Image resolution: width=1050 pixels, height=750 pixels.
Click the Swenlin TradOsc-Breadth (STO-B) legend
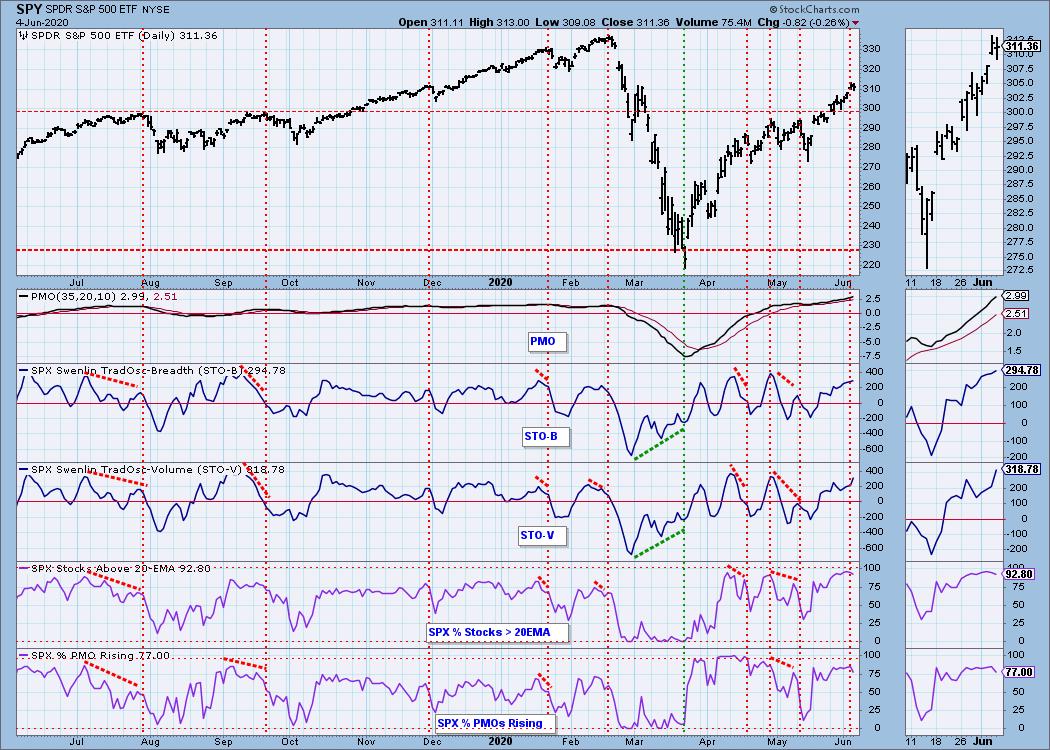point(158,370)
